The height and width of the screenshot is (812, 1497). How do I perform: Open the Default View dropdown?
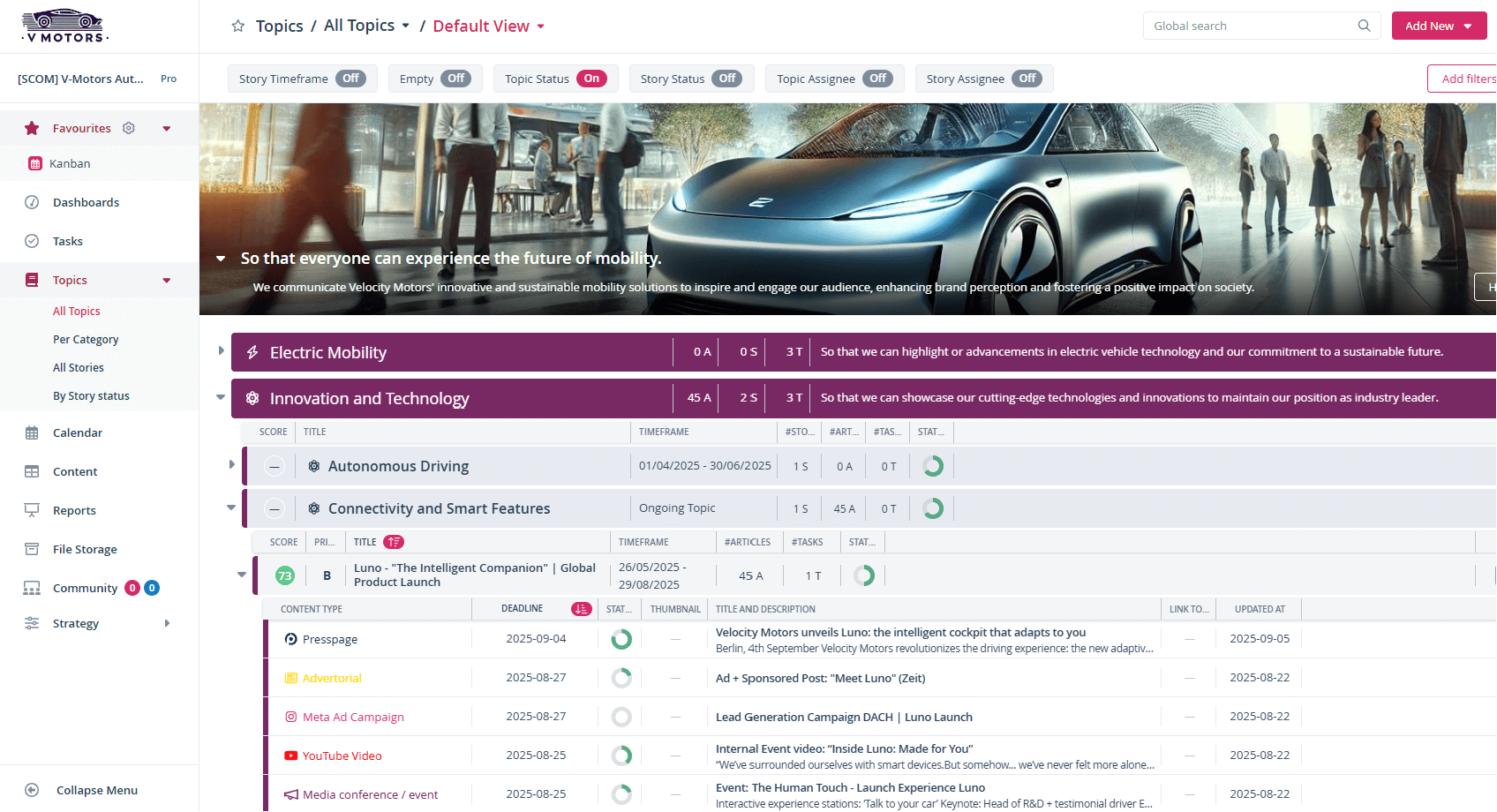pos(489,26)
